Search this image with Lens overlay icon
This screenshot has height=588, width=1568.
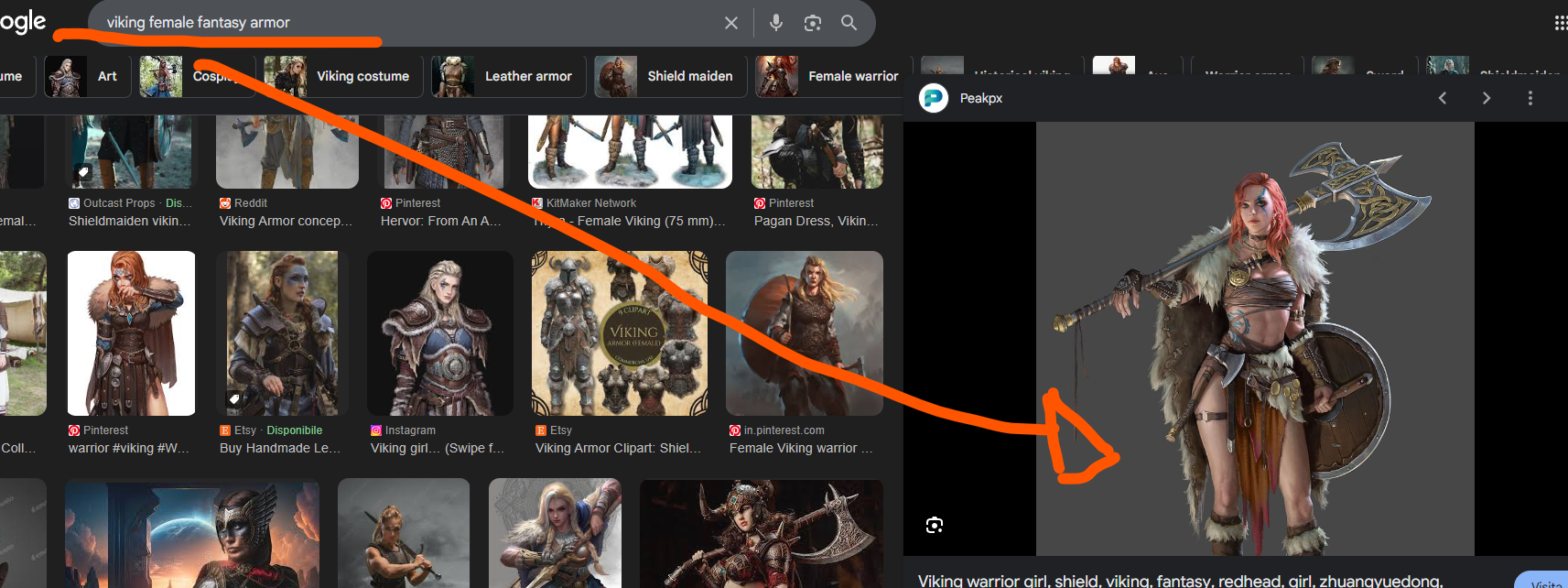point(935,525)
